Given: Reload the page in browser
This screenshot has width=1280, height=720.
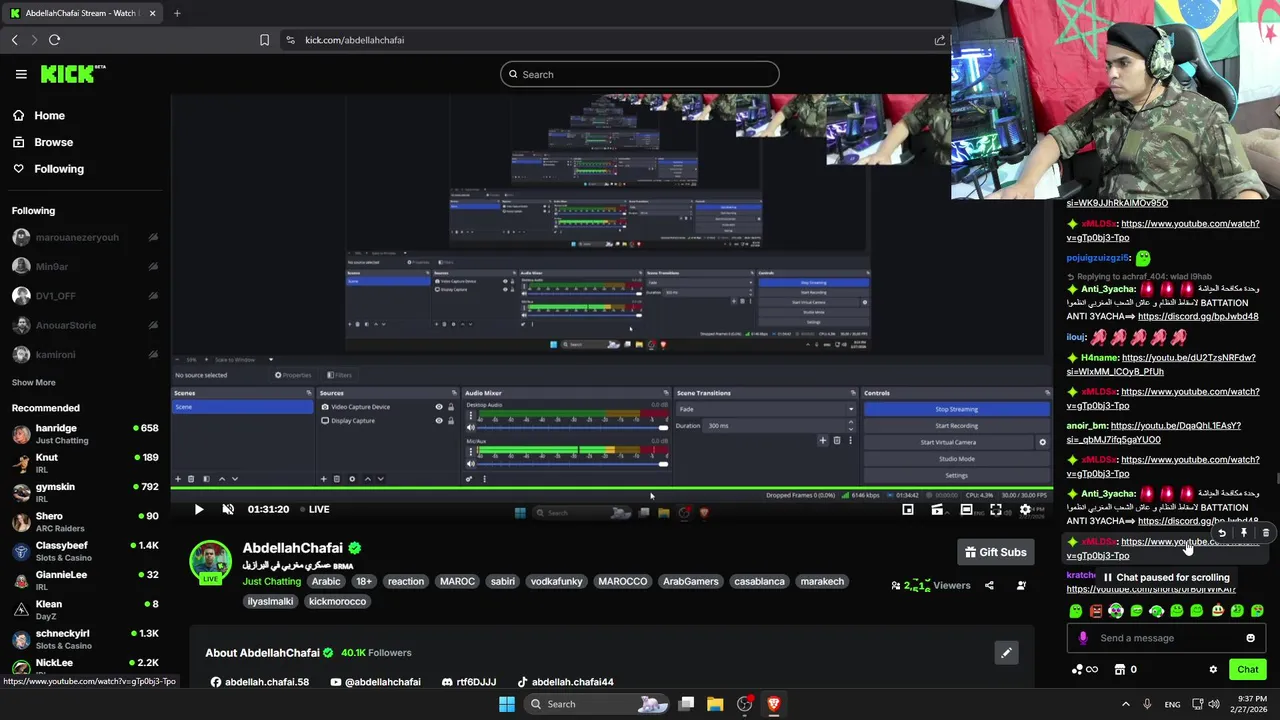Looking at the screenshot, I should 54,40.
